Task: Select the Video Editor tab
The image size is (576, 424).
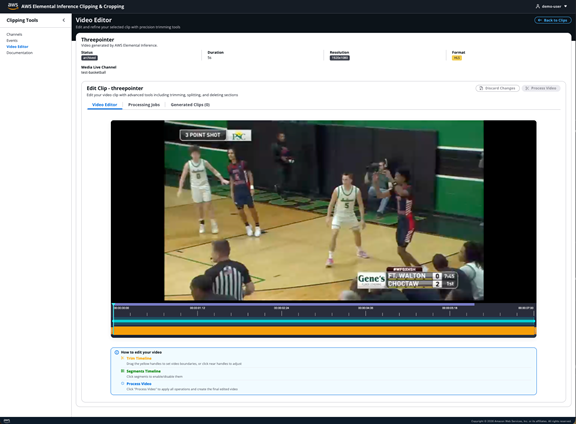Action: pyautogui.click(x=105, y=105)
